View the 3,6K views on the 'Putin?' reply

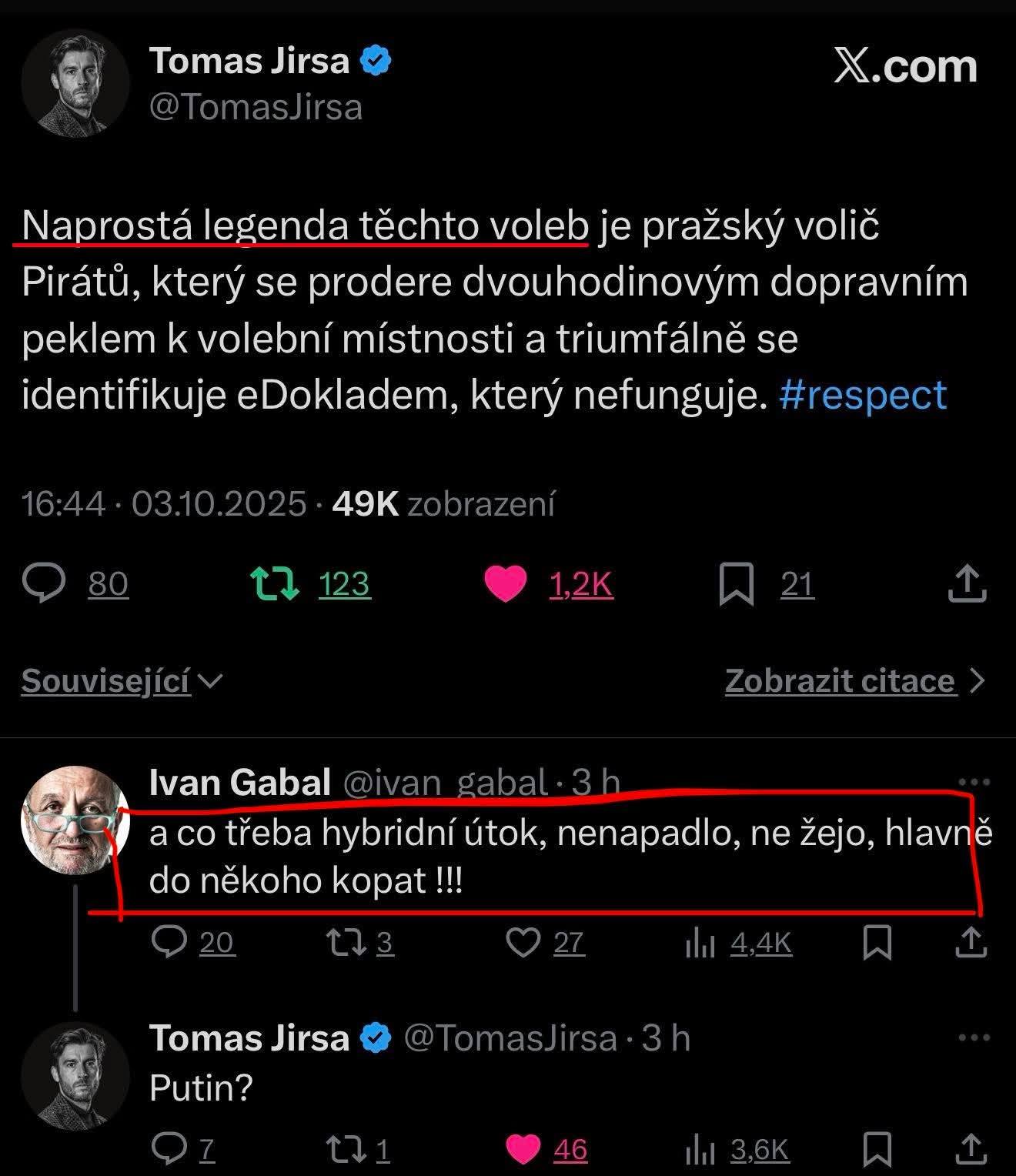737,1150
